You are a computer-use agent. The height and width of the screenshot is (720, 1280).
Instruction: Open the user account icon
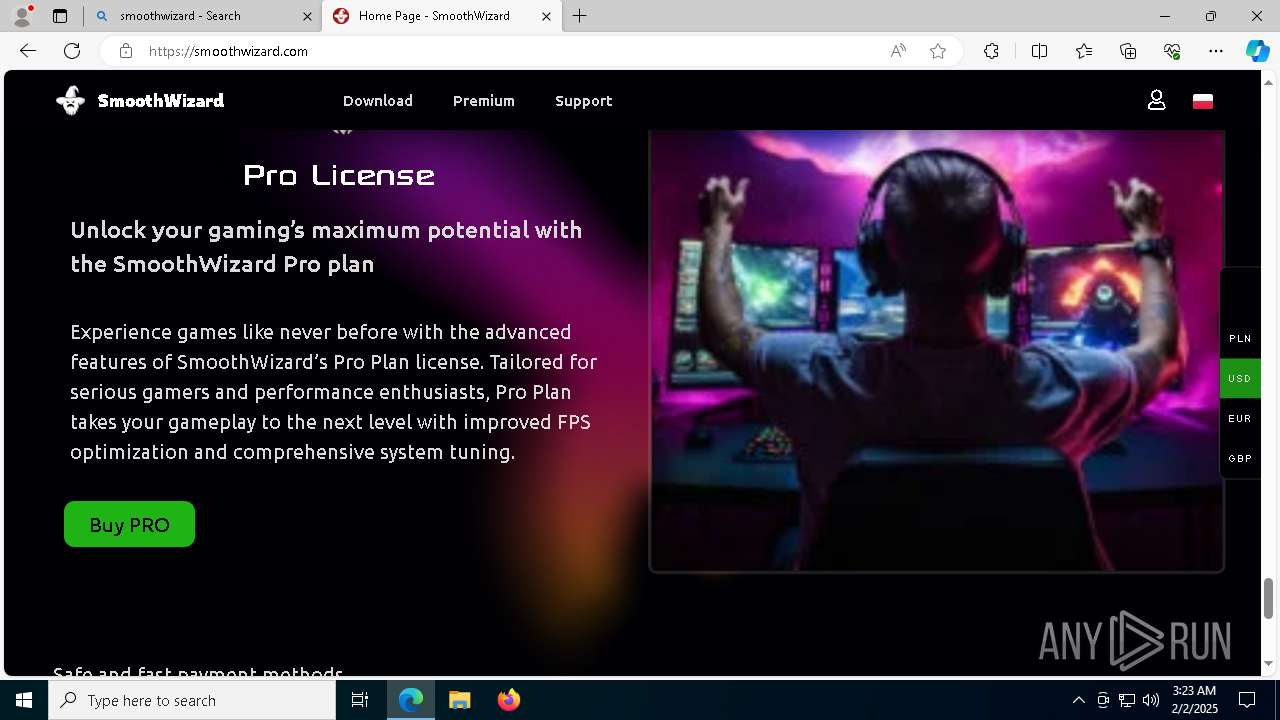(1156, 100)
